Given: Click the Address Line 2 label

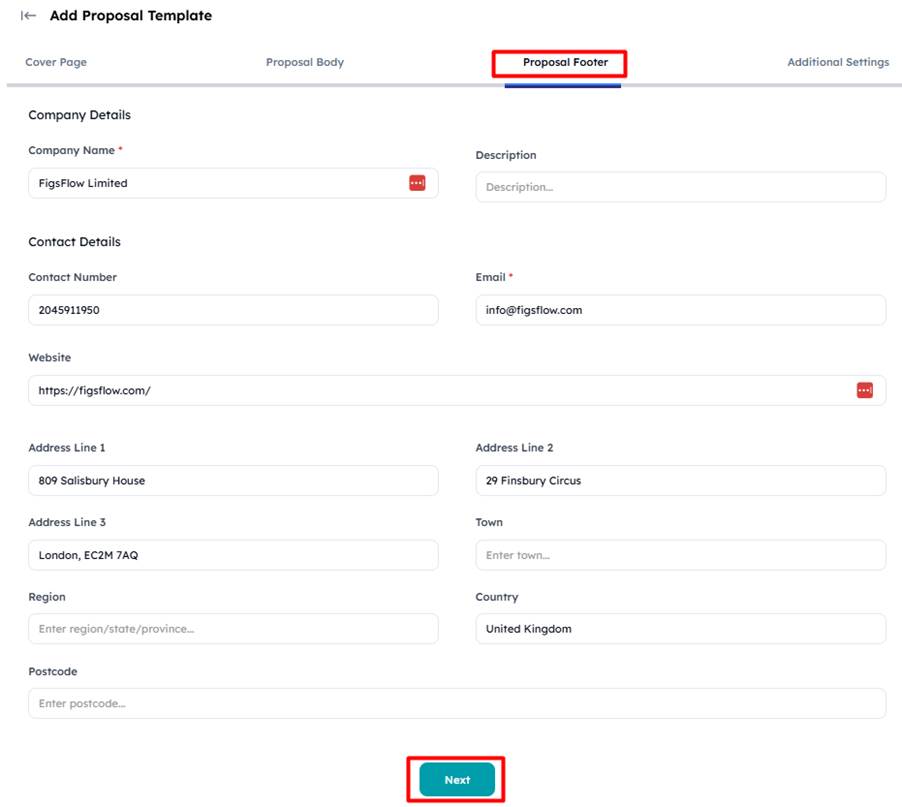Looking at the screenshot, I should (x=514, y=448).
